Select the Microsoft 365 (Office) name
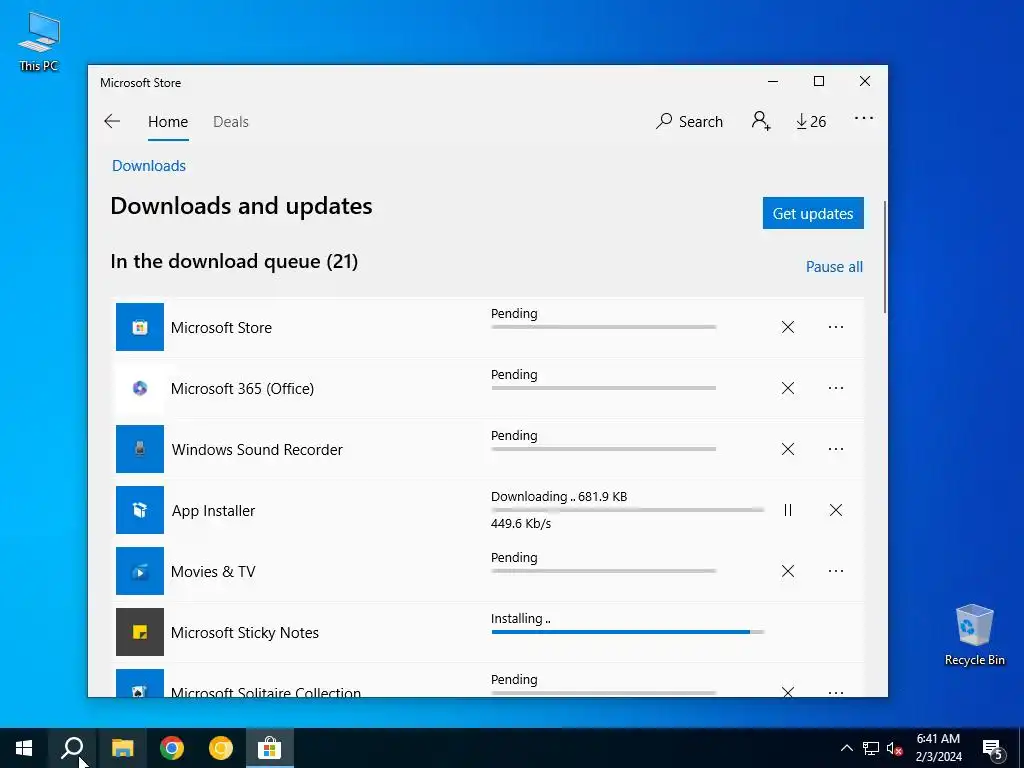The height and width of the screenshot is (768, 1024). point(242,389)
